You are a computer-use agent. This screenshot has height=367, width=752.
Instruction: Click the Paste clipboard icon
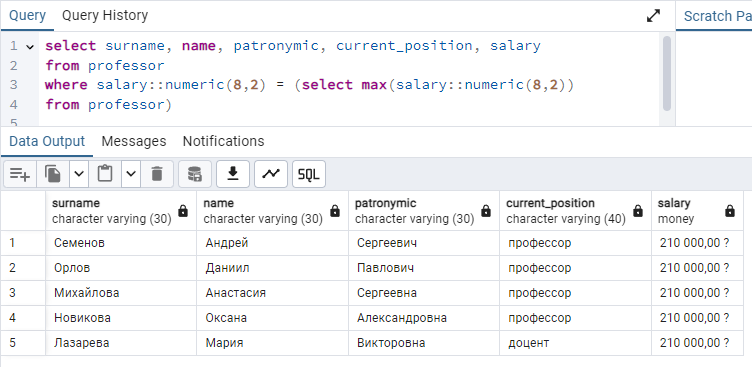(105, 174)
